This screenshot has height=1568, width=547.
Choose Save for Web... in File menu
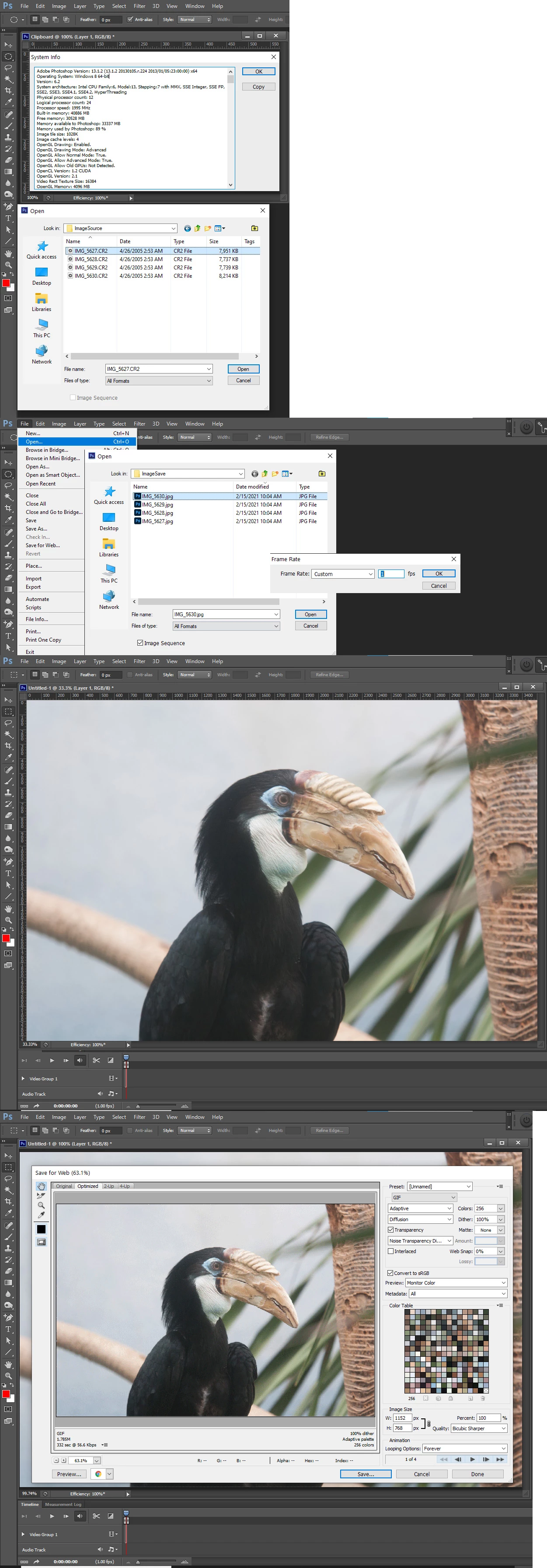[x=42, y=545]
